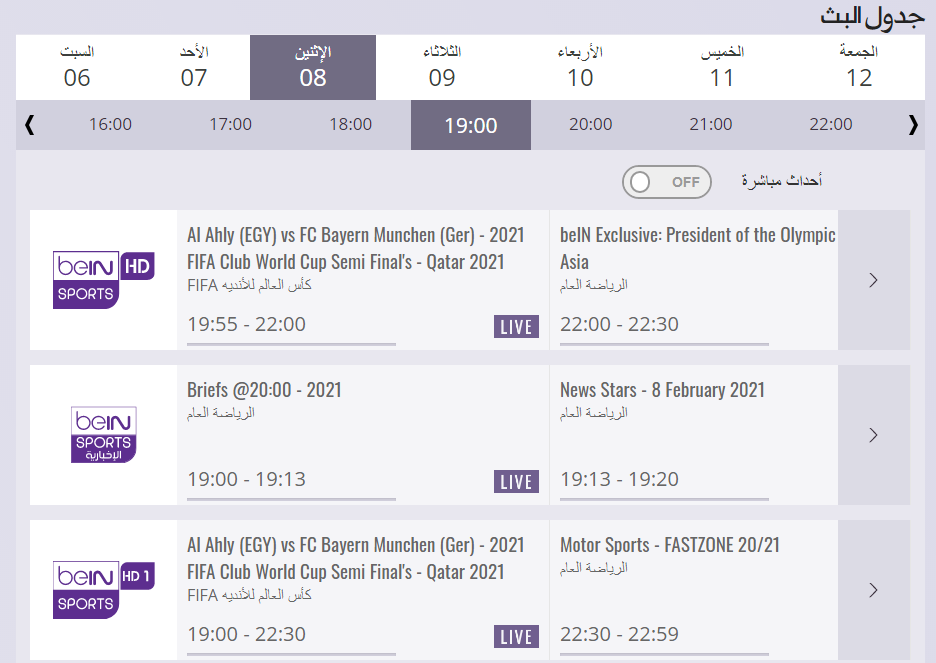The width and height of the screenshot is (936, 663).
Task: Click the LIVE badge on the 19:55 Al Ahly match
Action: (x=516, y=326)
